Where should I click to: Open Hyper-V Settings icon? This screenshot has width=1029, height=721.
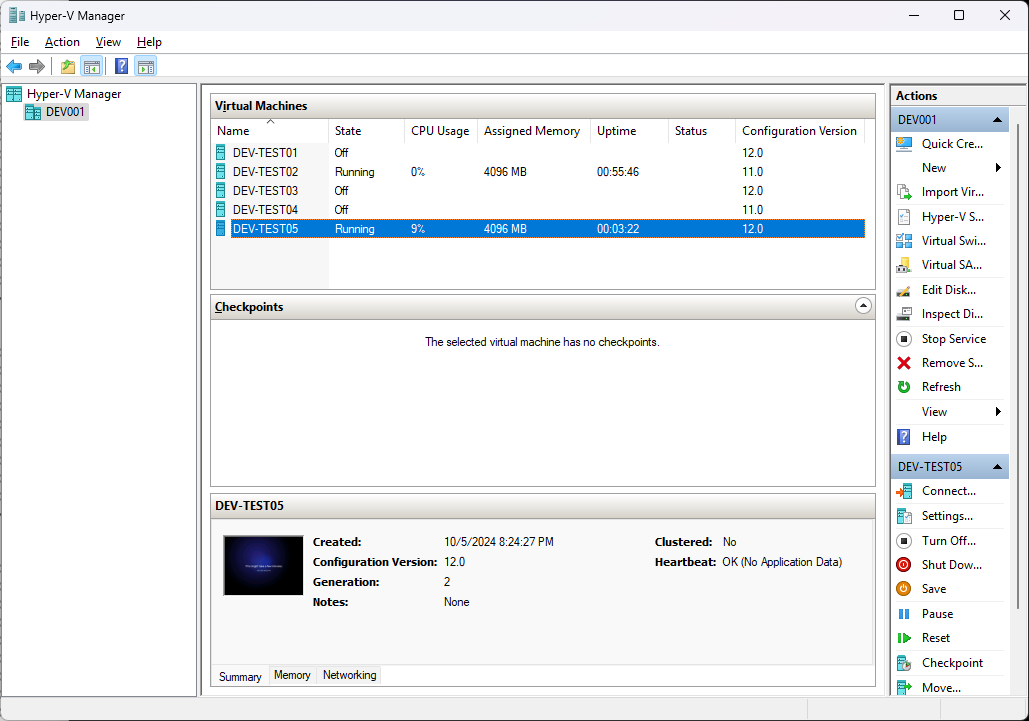pyautogui.click(x=904, y=217)
